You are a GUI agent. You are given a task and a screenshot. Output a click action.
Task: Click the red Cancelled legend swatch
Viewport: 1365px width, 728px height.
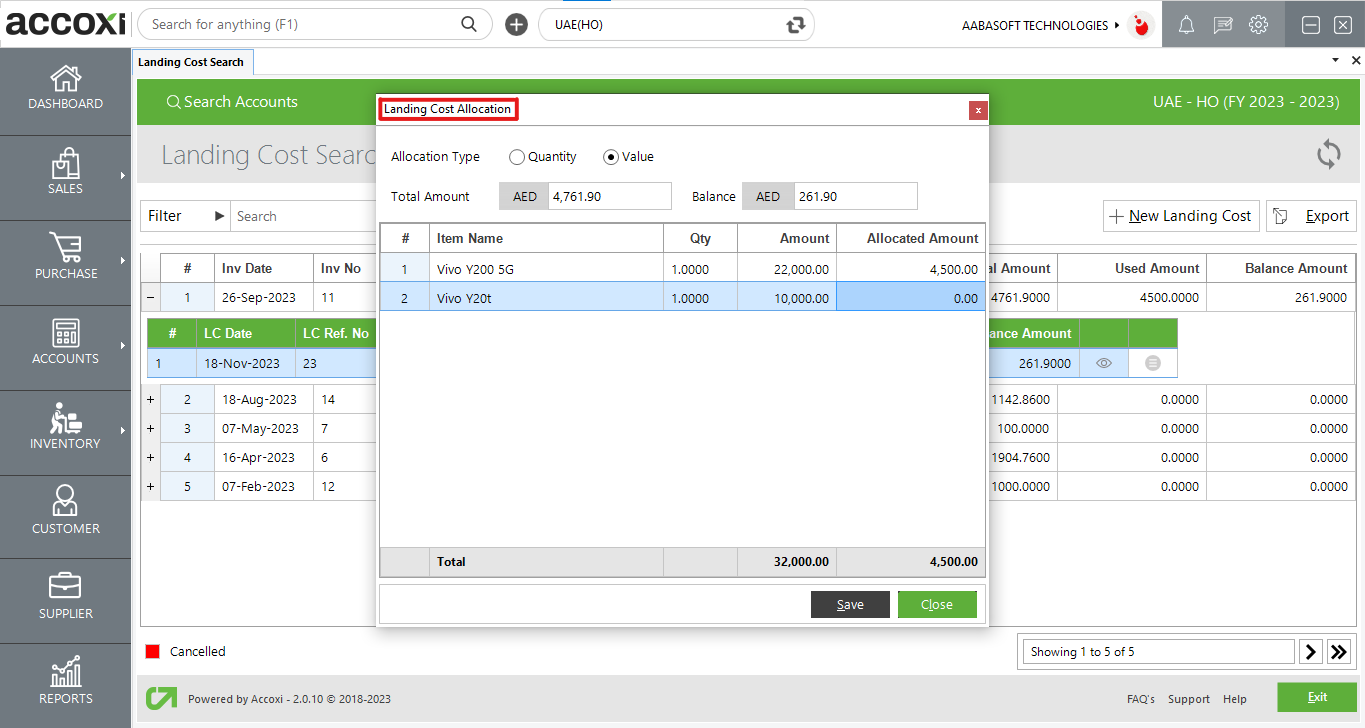coord(153,652)
